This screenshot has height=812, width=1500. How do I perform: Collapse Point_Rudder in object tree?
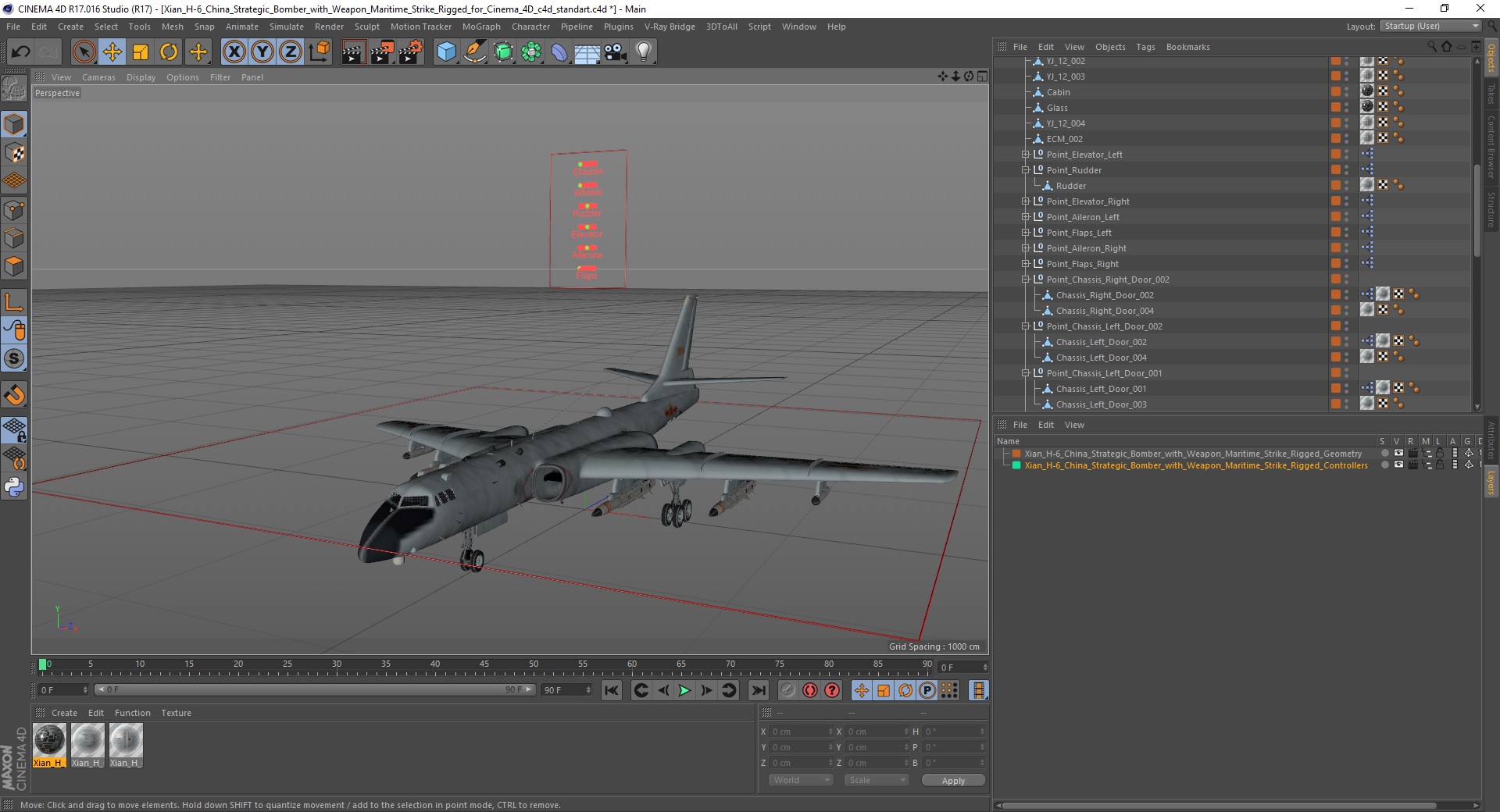tap(1025, 170)
